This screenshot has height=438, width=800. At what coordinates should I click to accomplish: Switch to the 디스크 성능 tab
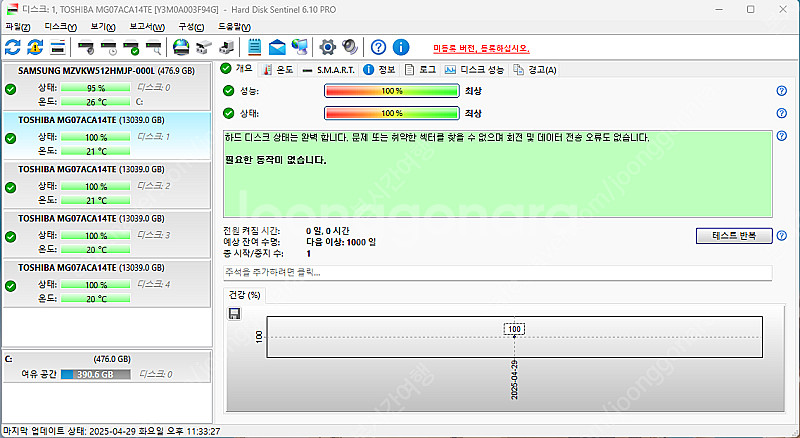tap(474, 69)
